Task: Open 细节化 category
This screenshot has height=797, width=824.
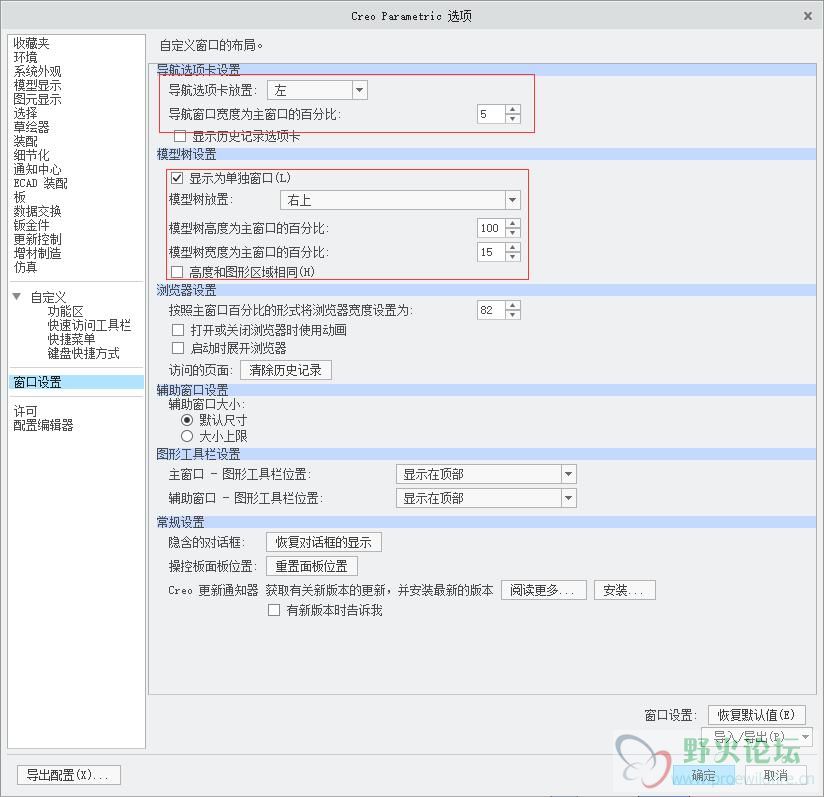Action: click(x=31, y=155)
